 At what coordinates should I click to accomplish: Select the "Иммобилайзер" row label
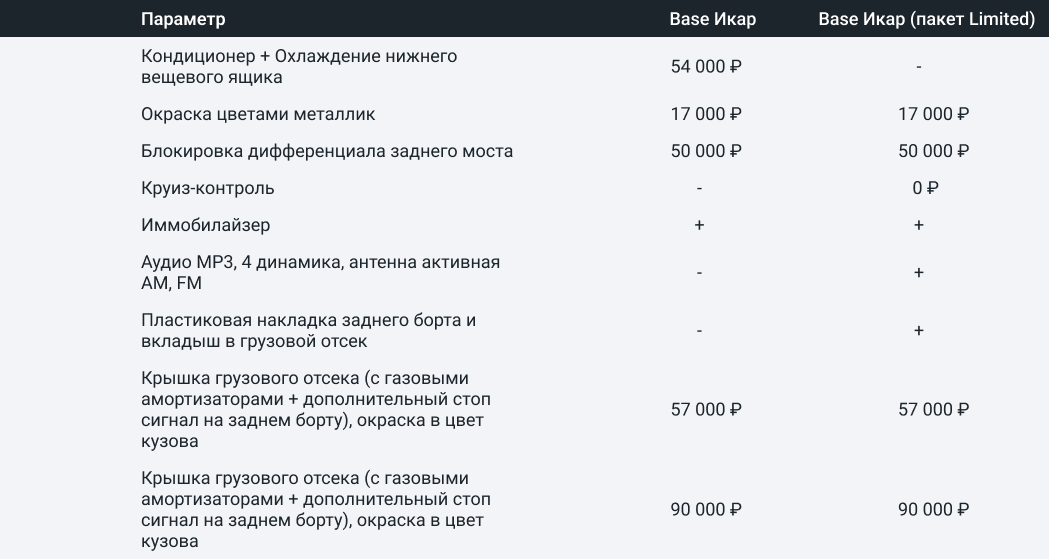[x=206, y=225]
